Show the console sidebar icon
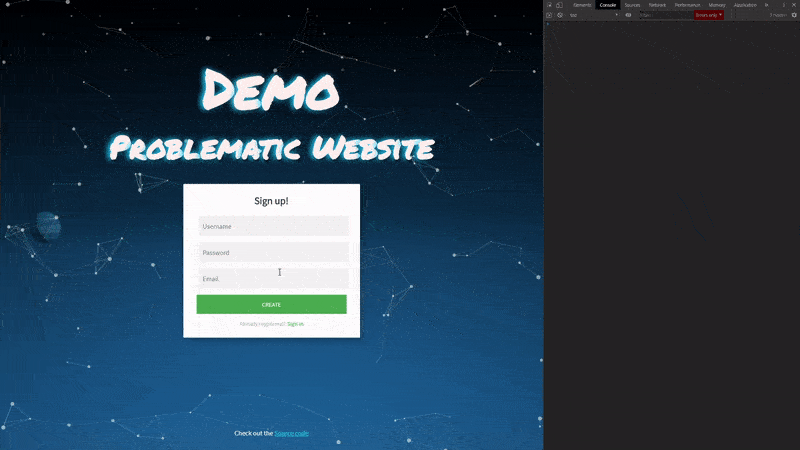Screen dimensions: 800x450 click(549, 15)
